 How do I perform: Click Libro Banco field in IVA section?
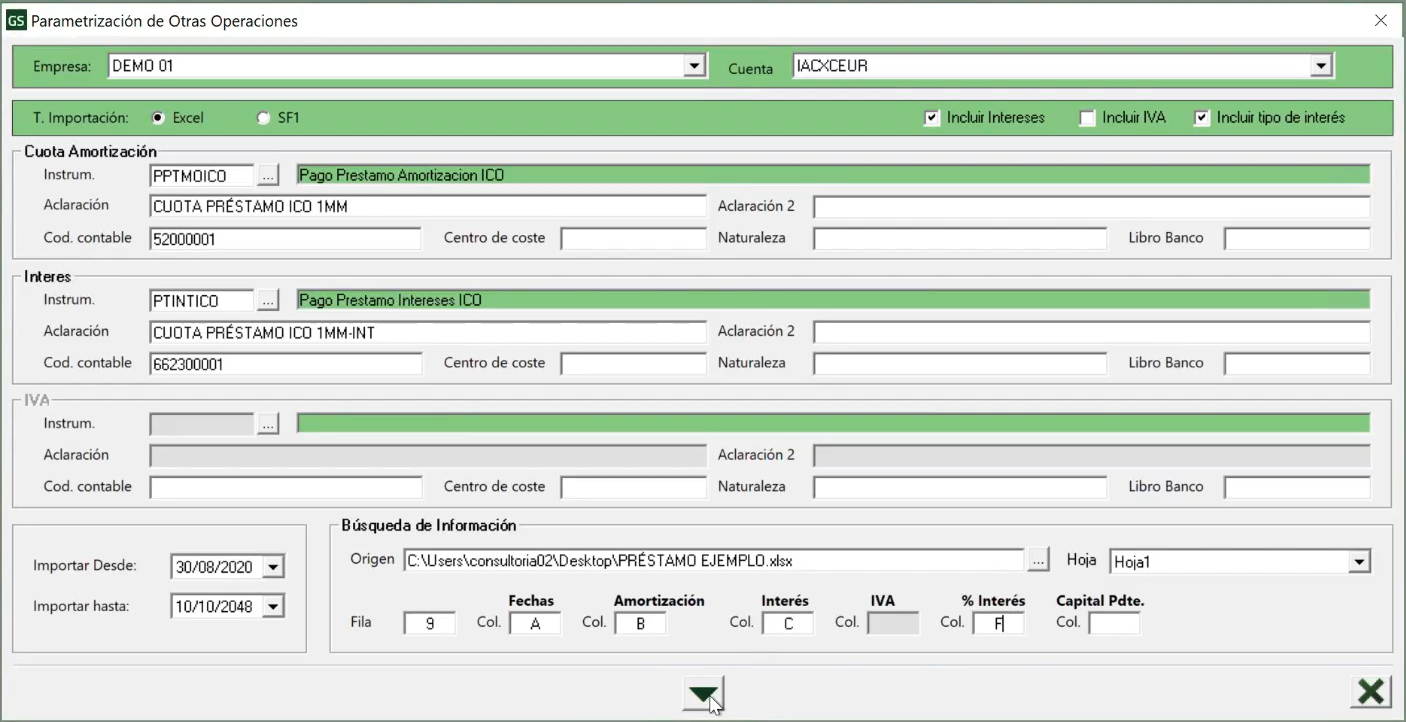pos(1297,488)
